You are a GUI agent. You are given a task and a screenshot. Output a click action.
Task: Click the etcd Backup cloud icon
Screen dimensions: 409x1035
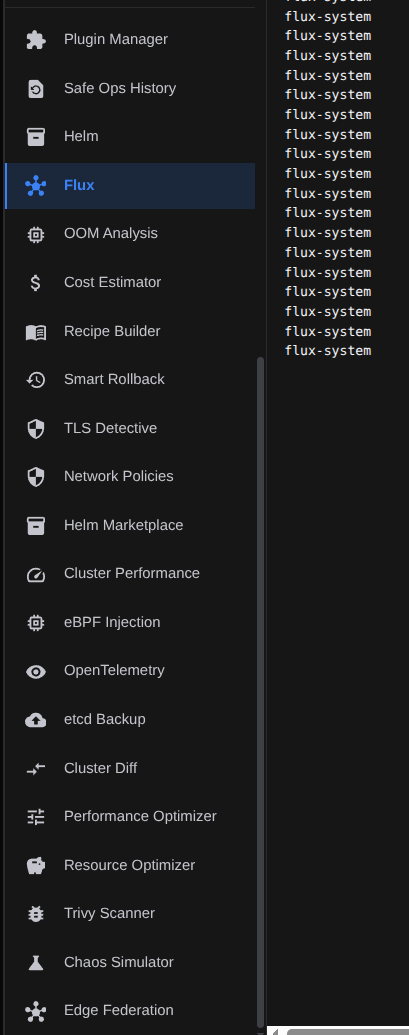click(36, 719)
